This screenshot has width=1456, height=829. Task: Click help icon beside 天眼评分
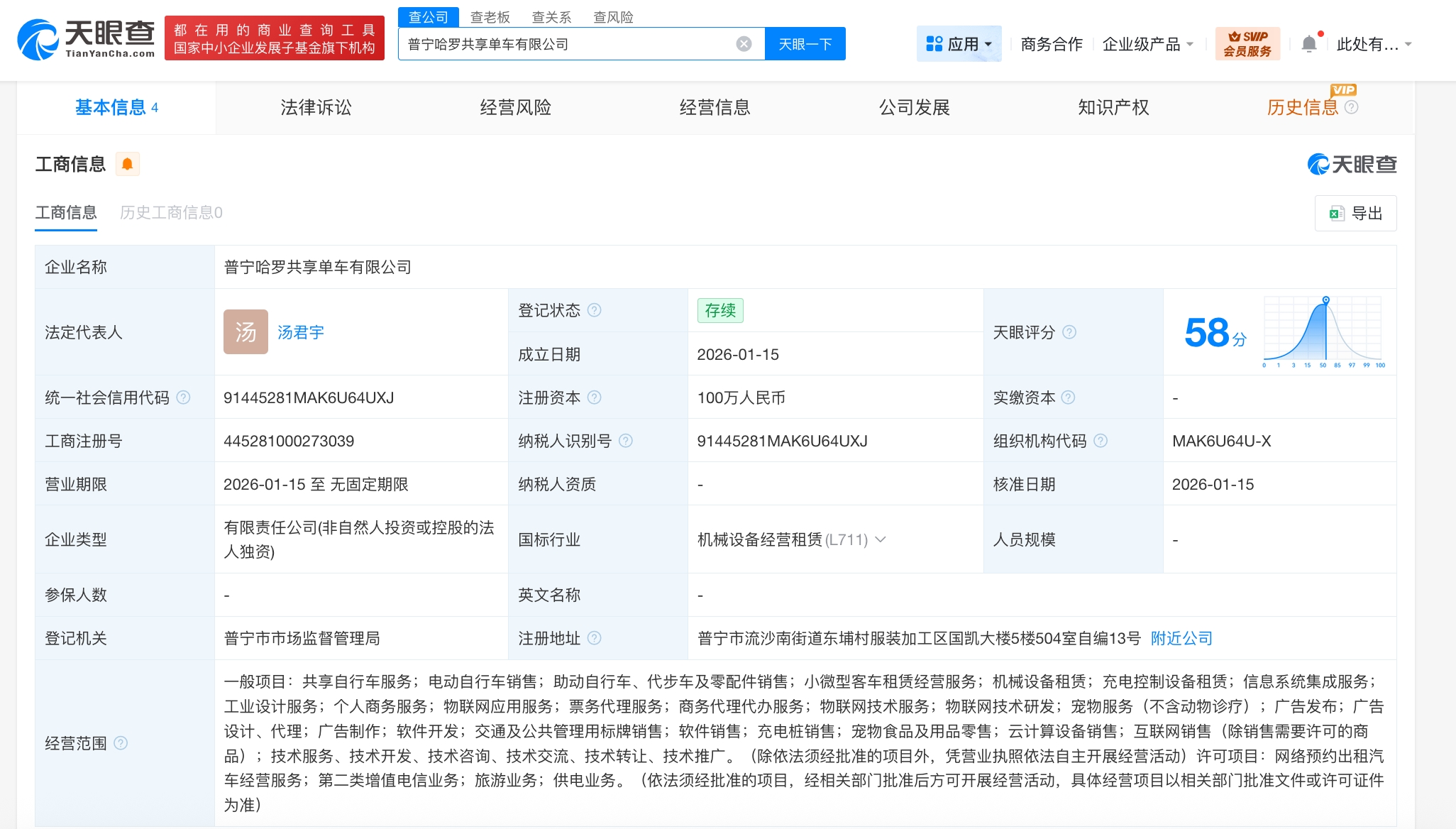1069,332
